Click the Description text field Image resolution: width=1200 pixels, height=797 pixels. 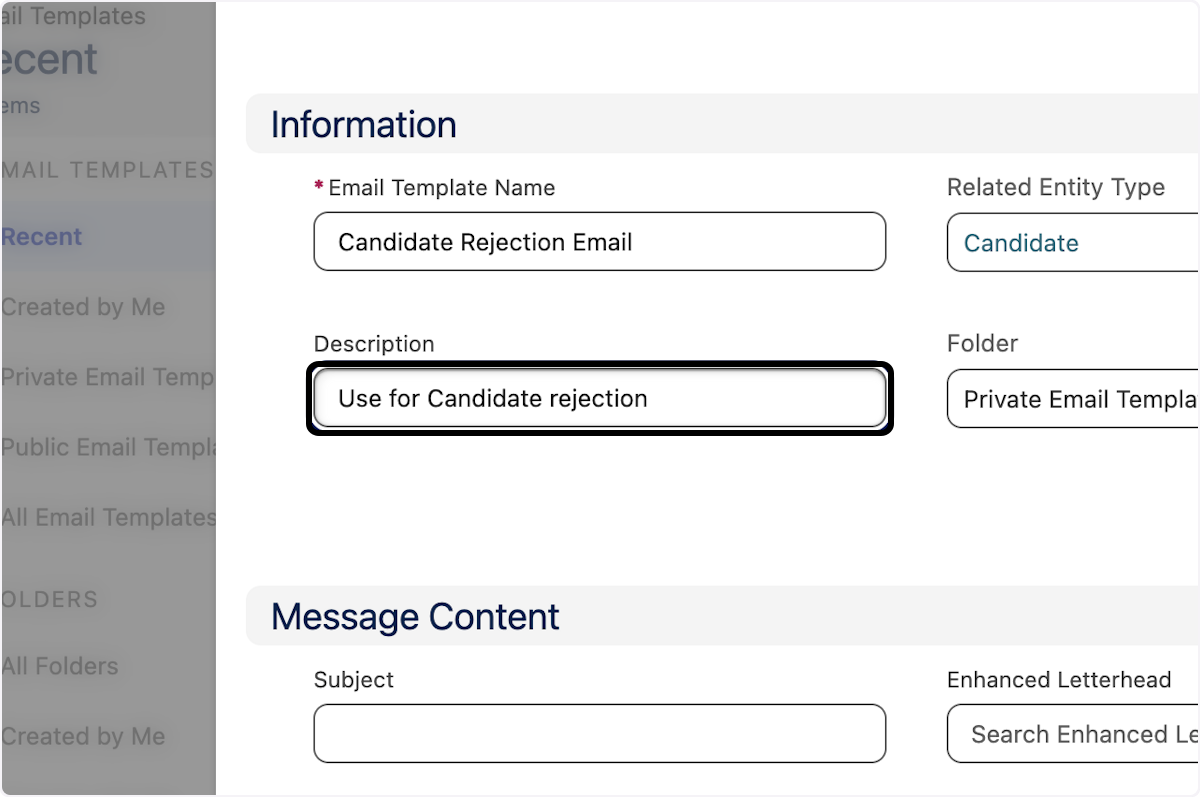point(599,398)
